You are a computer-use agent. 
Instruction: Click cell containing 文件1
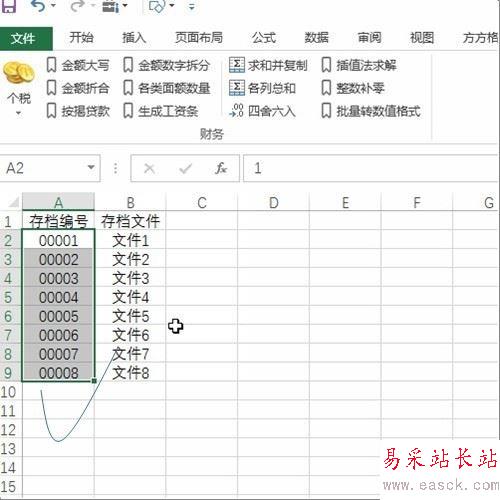(x=130, y=240)
